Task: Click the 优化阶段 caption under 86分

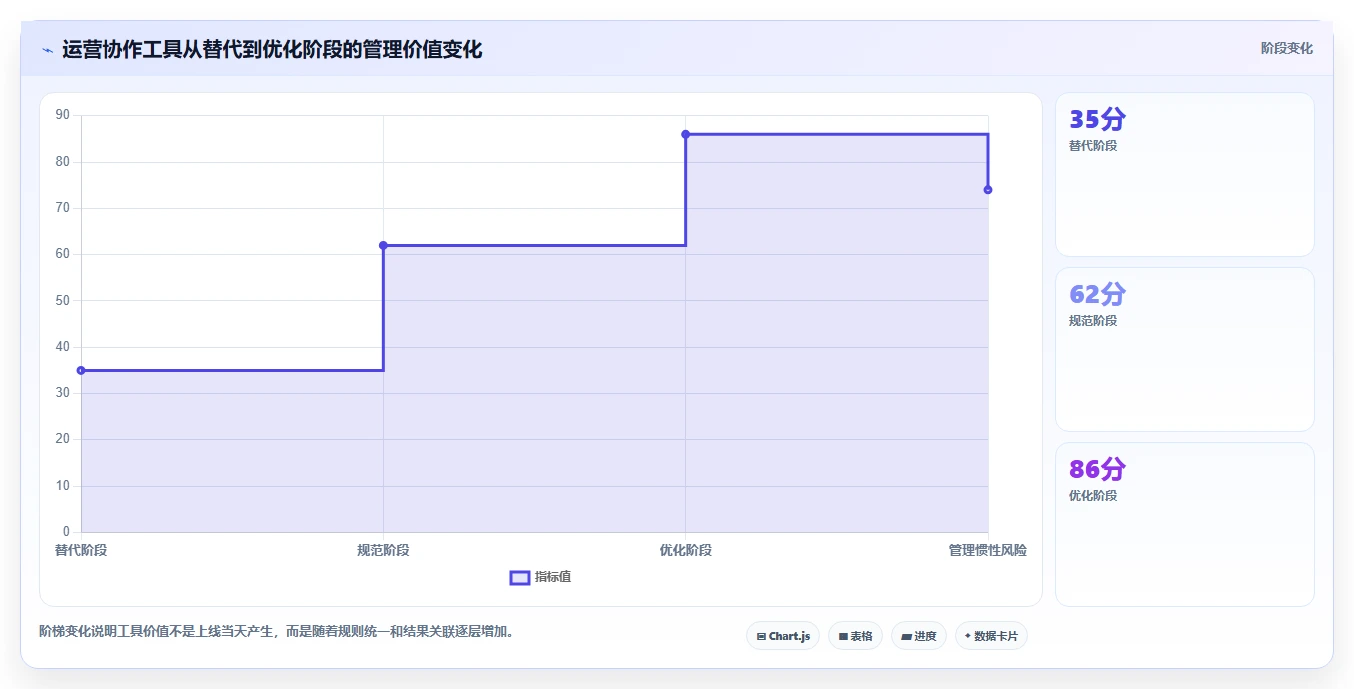Action: click(x=1093, y=495)
